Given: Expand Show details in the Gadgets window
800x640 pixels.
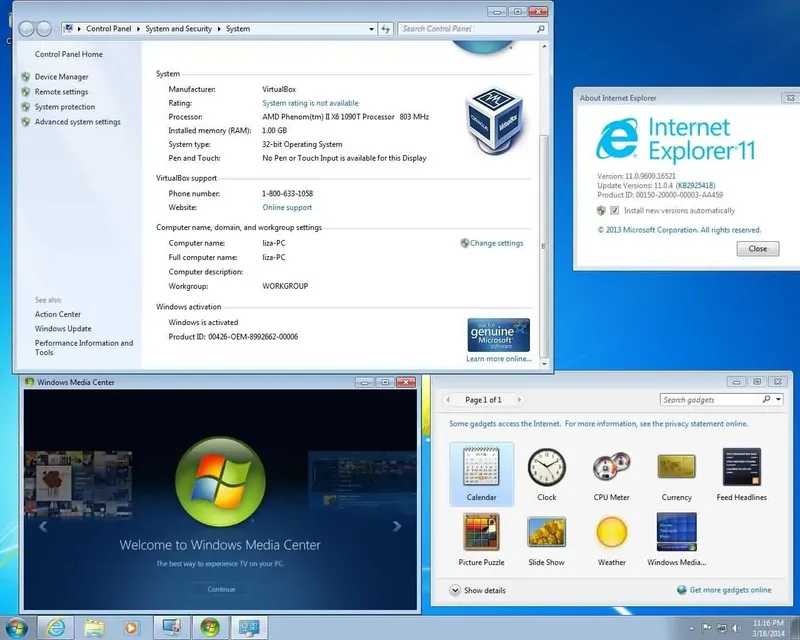Looking at the screenshot, I should pos(478,590).
